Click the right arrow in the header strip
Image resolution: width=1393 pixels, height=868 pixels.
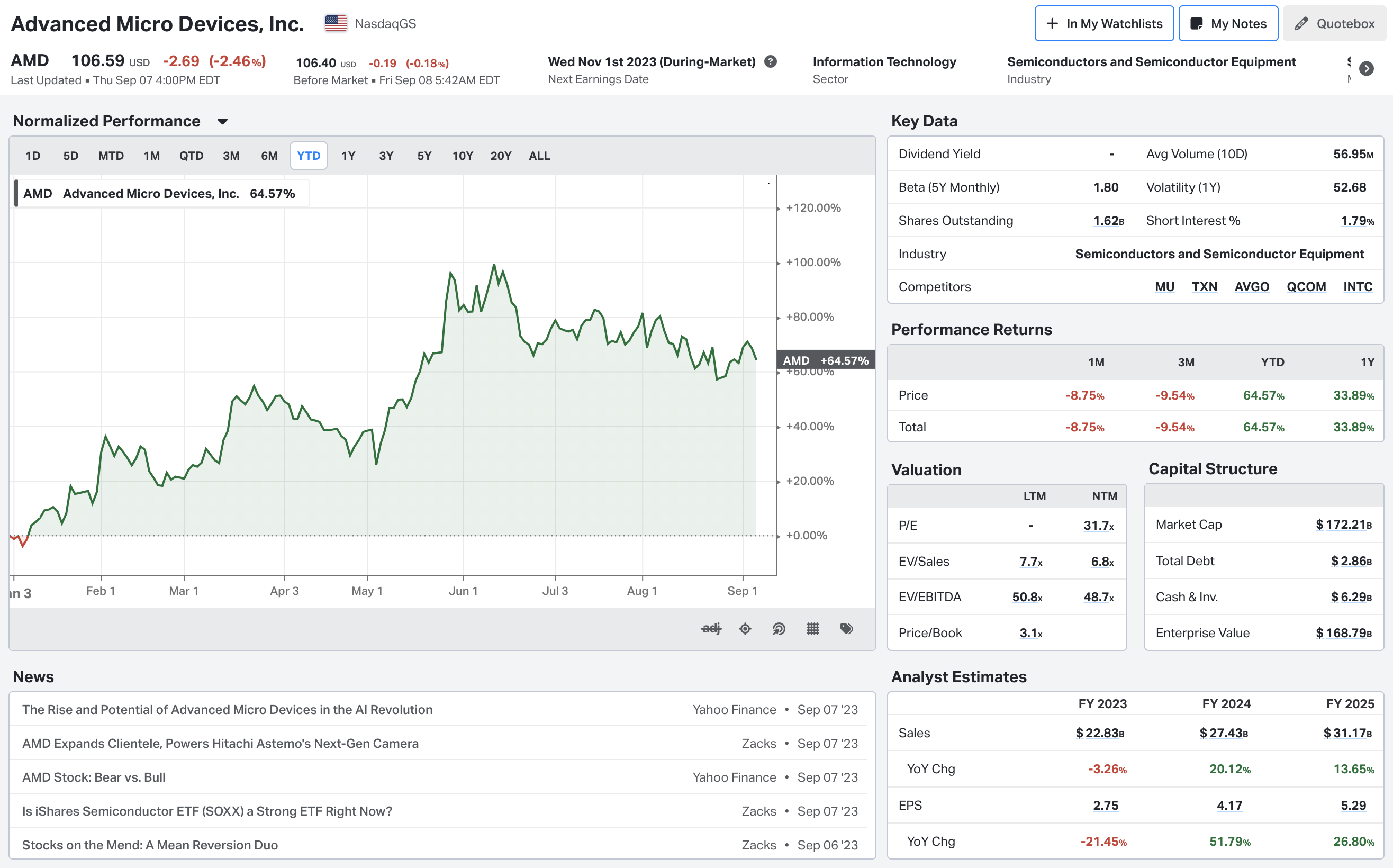coord(1367,68)
